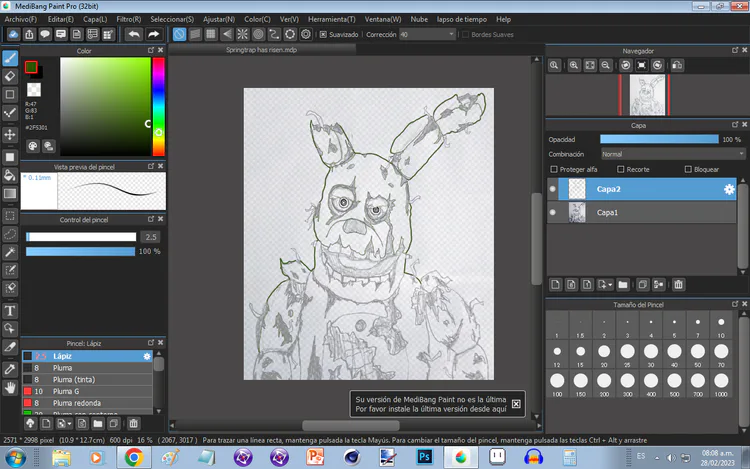This screenshot has height=469, width=750.
Task: Select the Bucket fill tool
Action: (x=10, y=175)
